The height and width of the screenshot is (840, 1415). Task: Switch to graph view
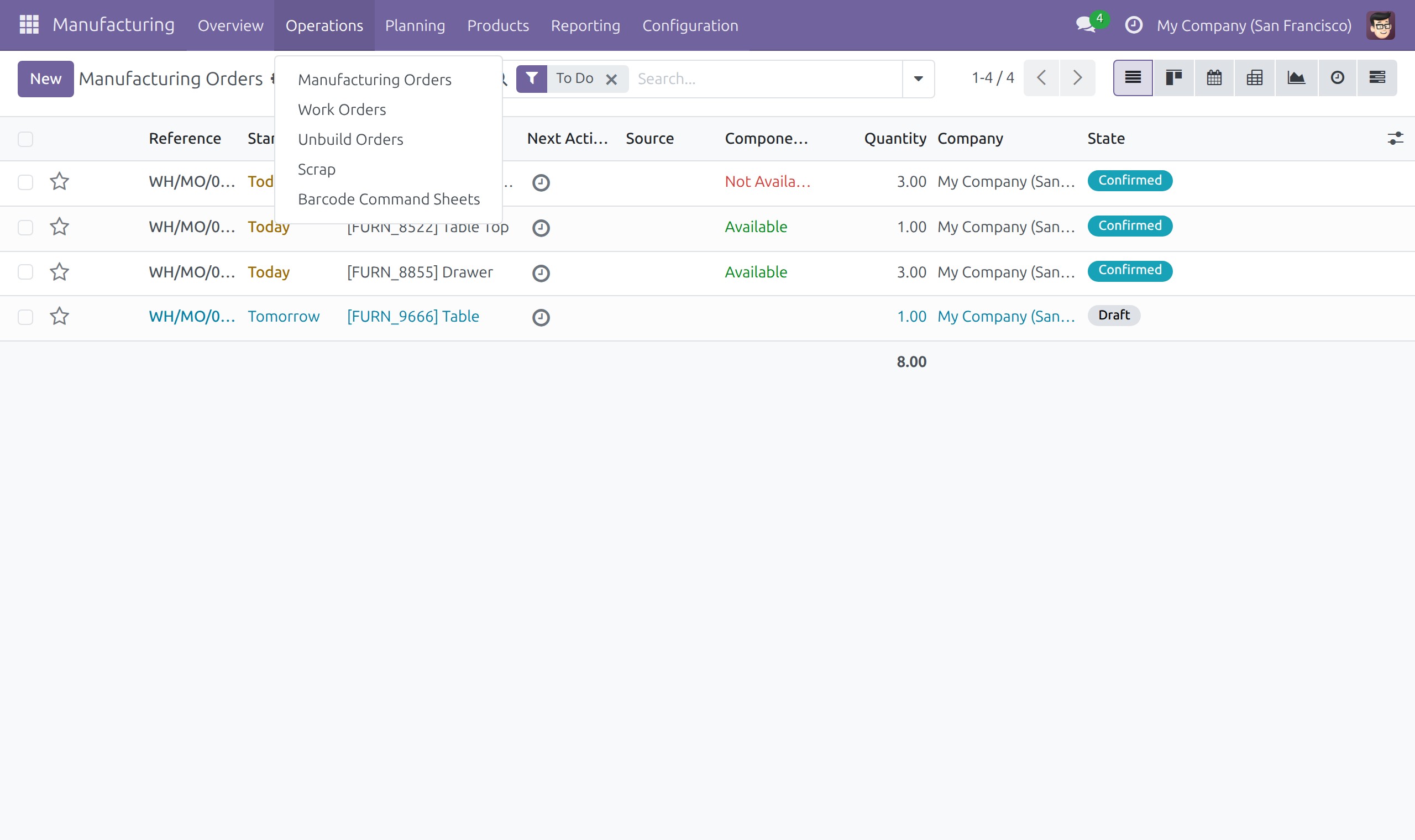coord(1296,77)
